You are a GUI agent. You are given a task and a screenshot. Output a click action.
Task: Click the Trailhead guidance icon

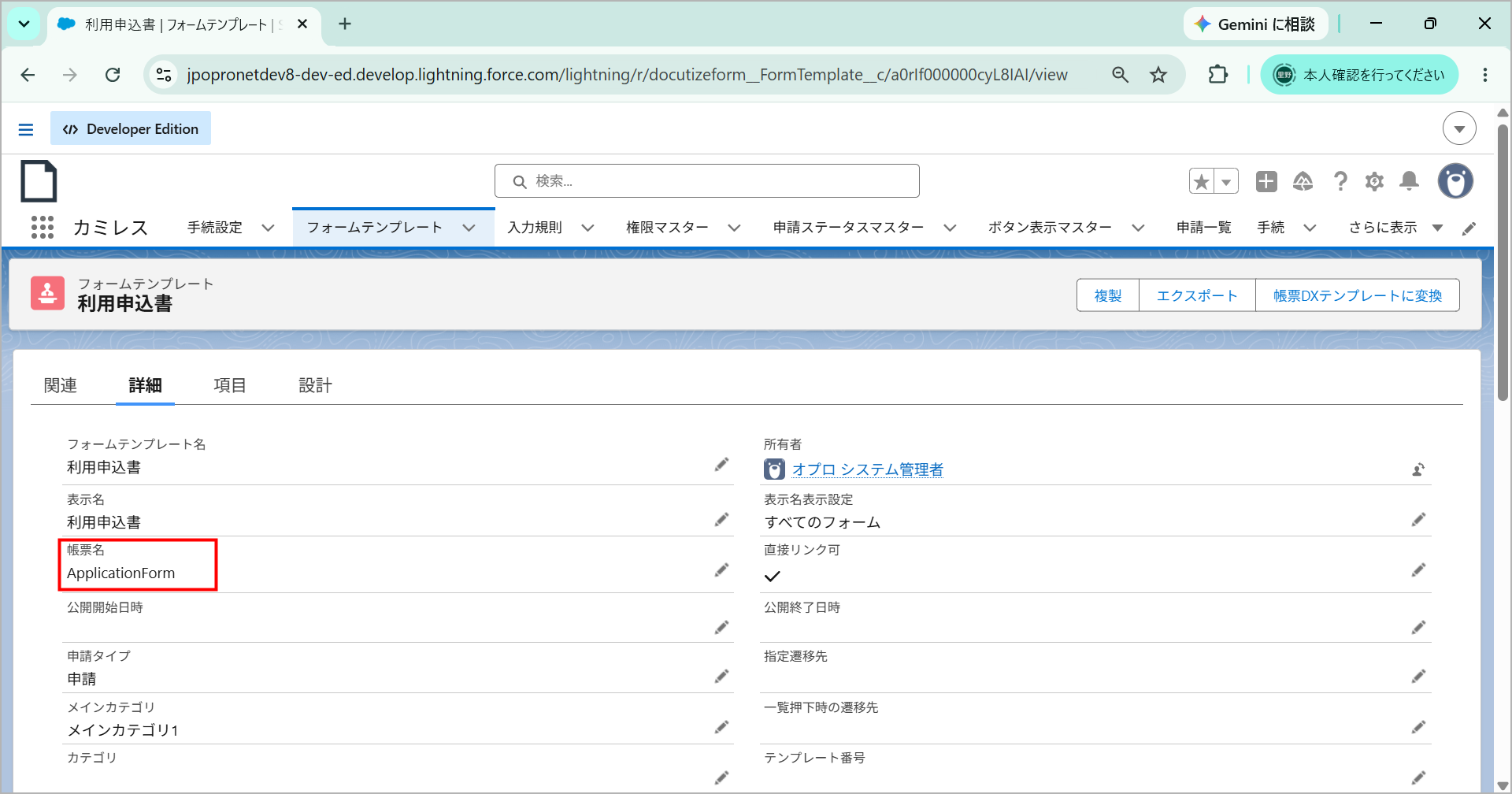pyautogui.click(x=1303, y=181)
